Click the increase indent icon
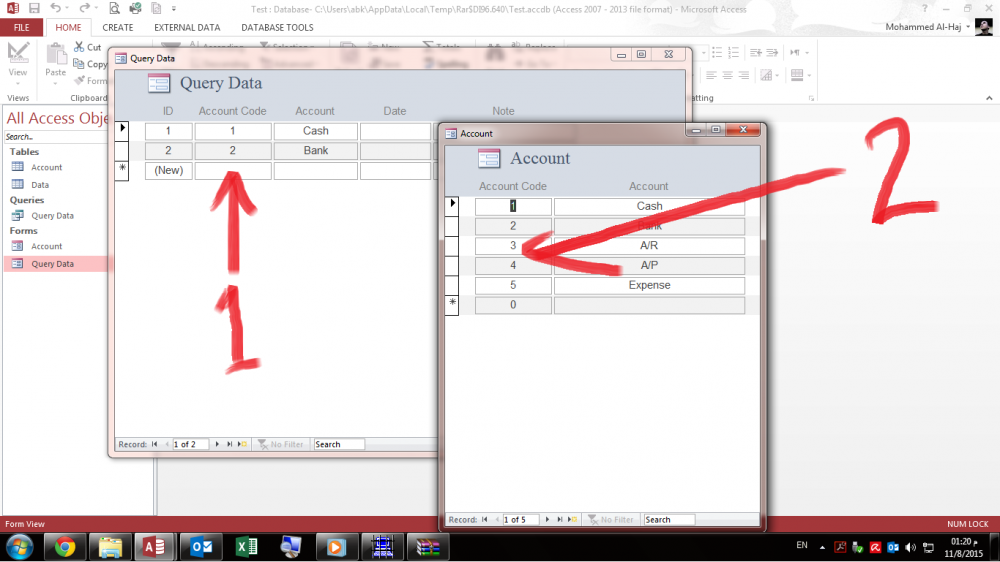1000x562 pixels. coord(772,52)
